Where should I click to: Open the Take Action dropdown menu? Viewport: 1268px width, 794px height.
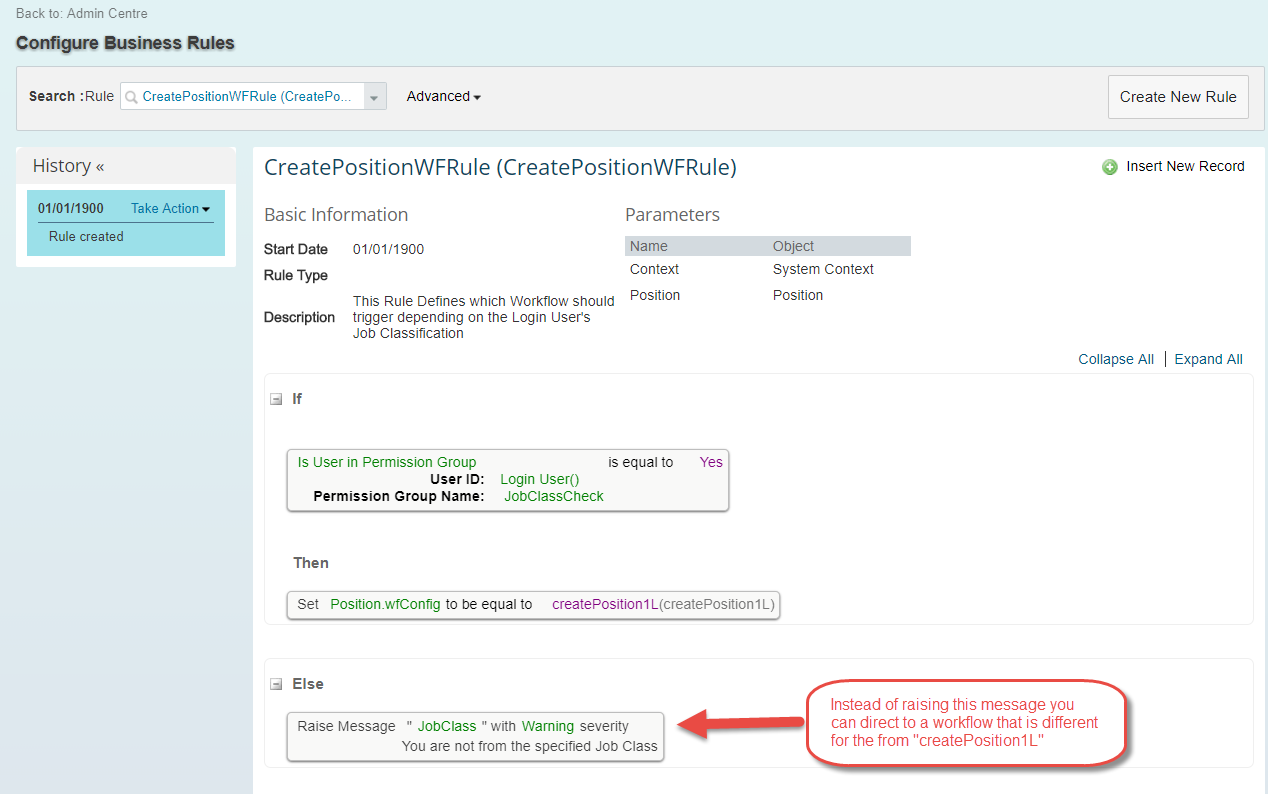point(171,208)
